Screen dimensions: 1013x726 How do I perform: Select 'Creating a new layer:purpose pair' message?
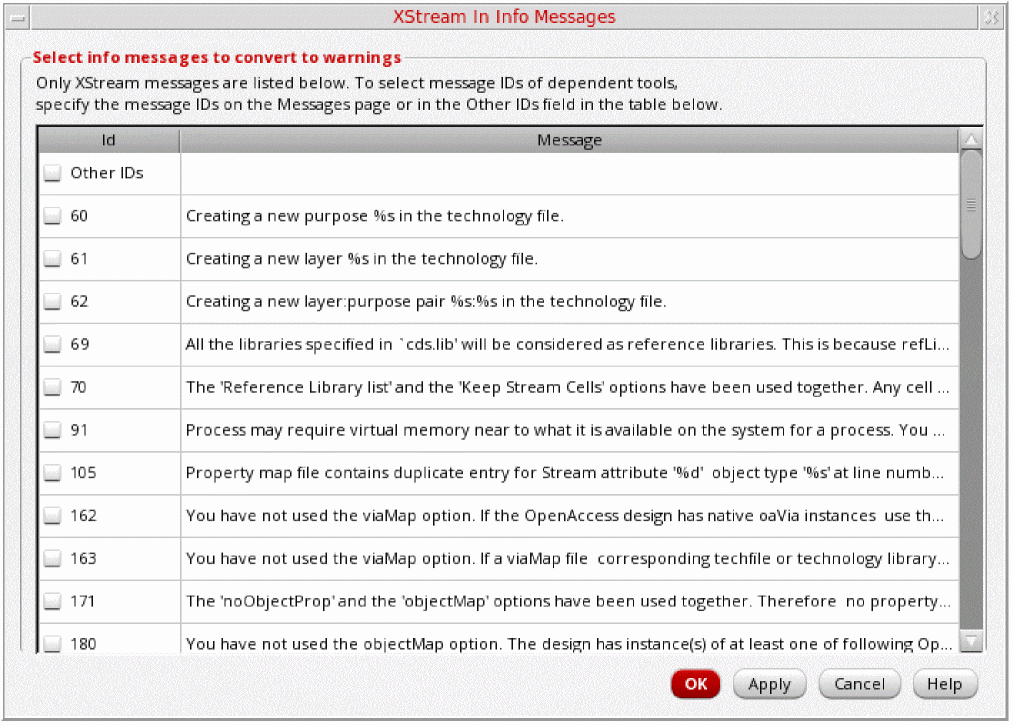click(426, 302)
